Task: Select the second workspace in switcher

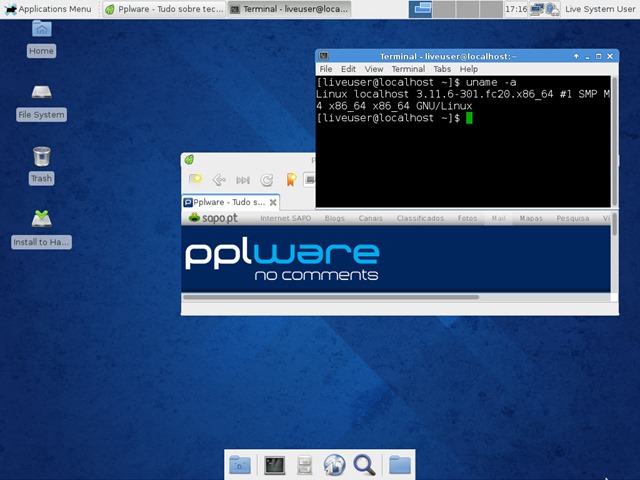Action: pyautogui.click(x=444, y=9)
